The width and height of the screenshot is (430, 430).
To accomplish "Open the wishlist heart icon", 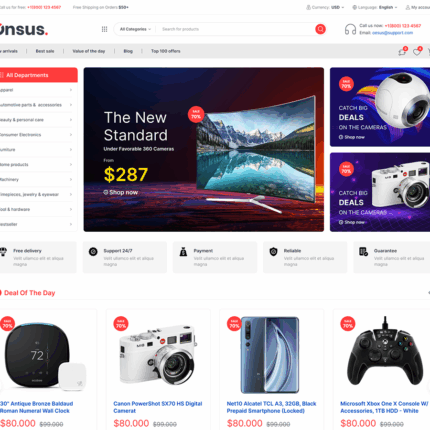I will tap(417, 52).
